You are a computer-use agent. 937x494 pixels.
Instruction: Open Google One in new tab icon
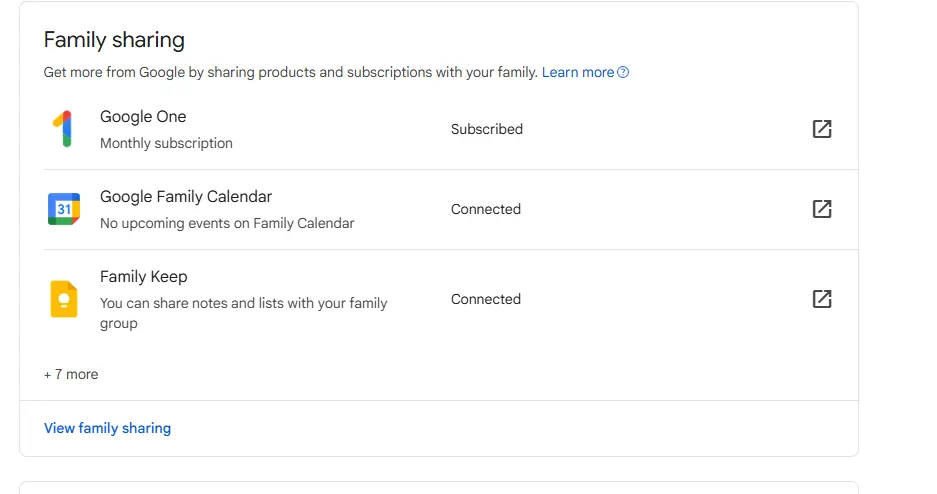pyautogui.click(x=822, y=129)
